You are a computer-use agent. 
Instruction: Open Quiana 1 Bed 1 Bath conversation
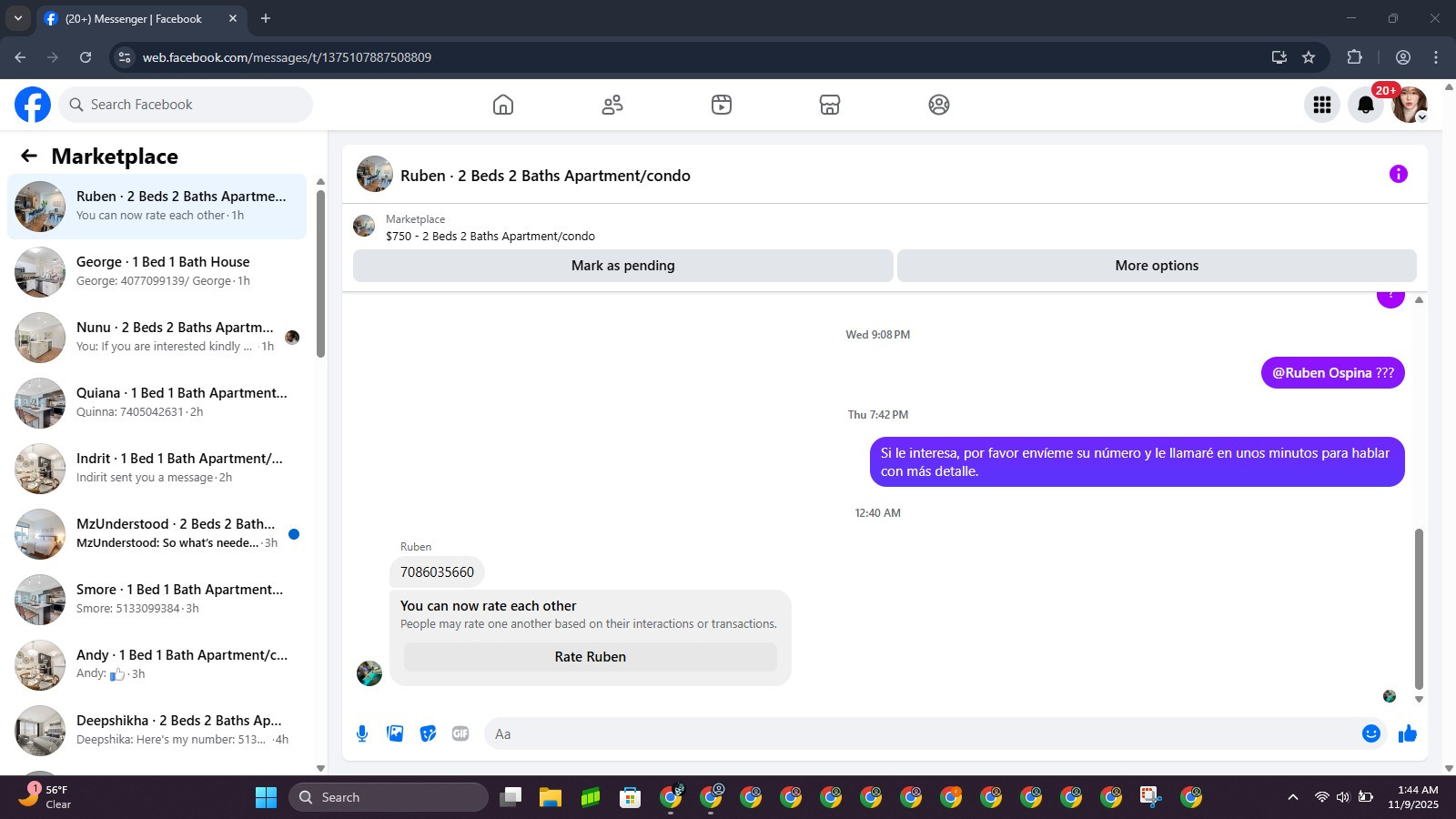point(157,403)
